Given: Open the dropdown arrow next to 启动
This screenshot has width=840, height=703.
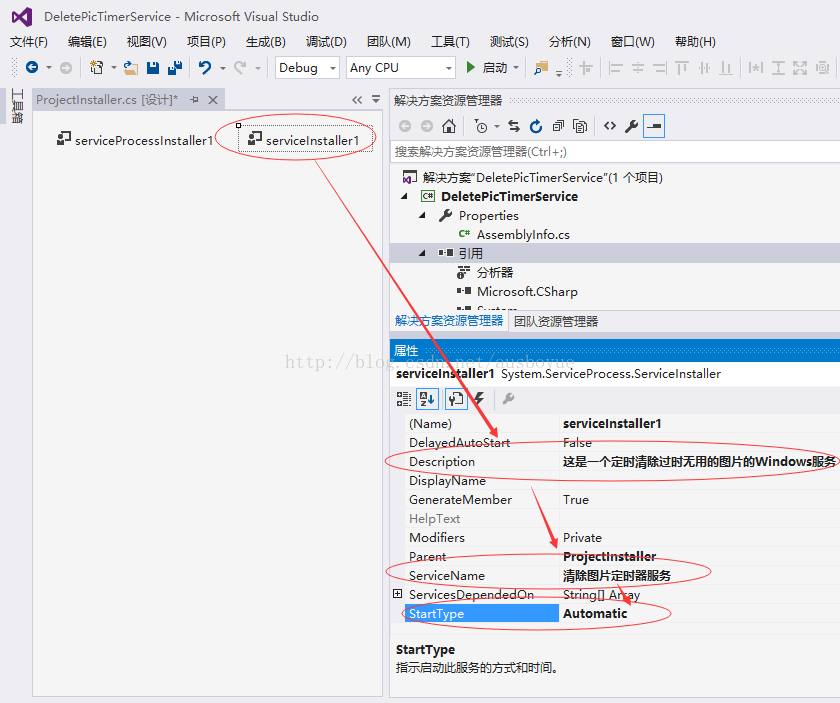Looking at the screenshot, I should click(516, 68).
